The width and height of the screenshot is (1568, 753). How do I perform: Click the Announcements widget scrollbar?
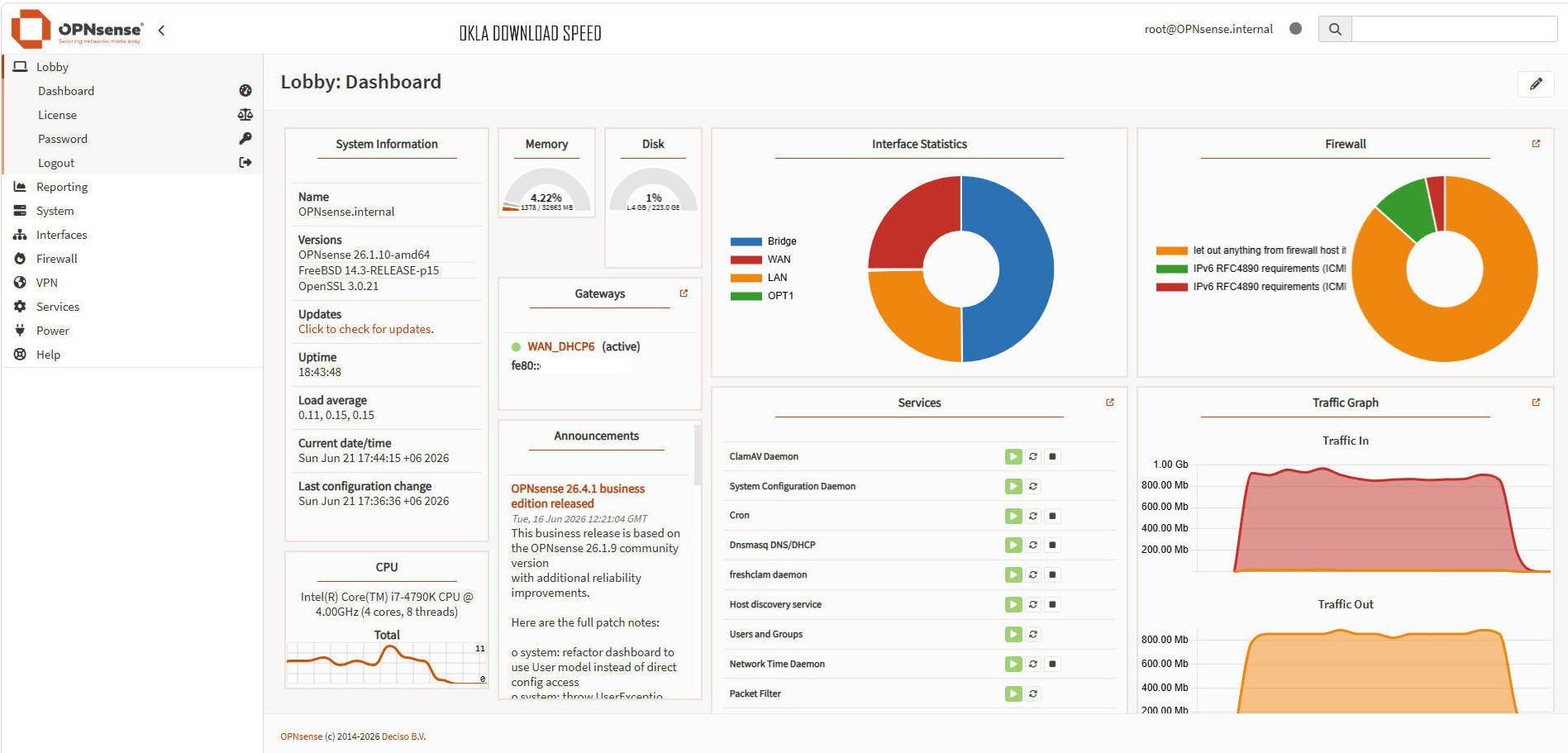tap(698, 455)
